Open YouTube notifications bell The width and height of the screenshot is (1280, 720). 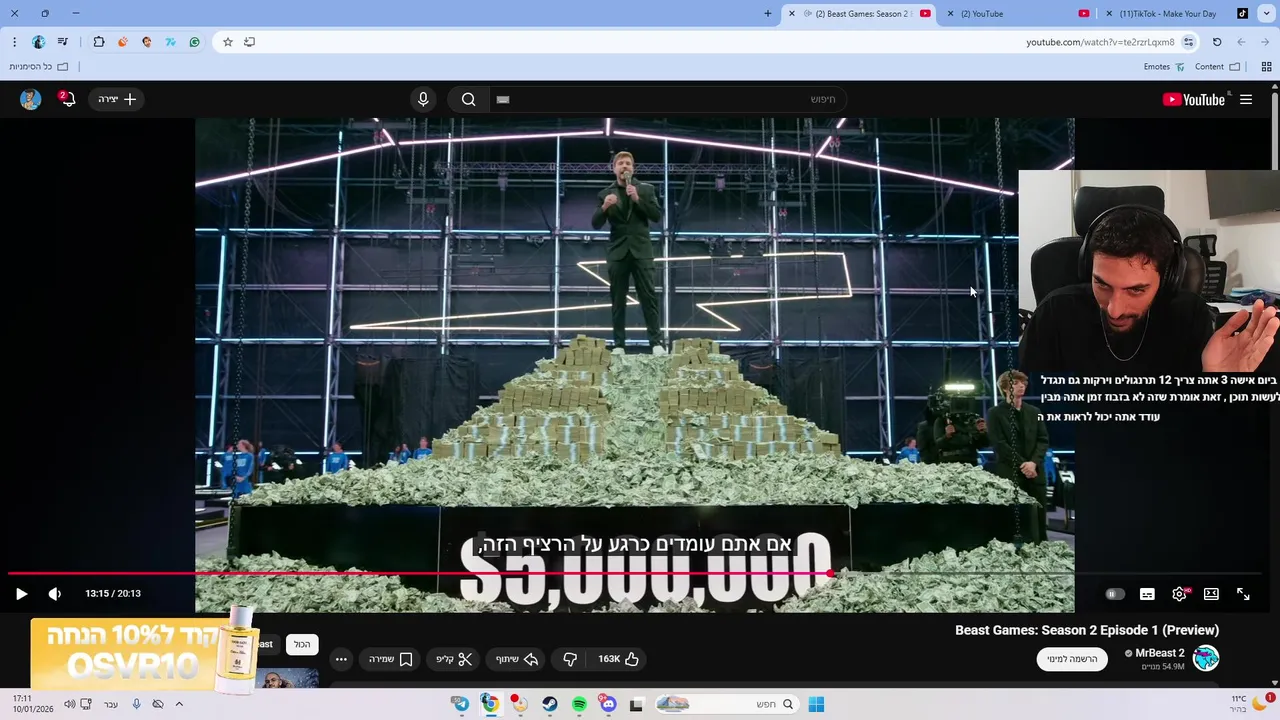(67, 99)
